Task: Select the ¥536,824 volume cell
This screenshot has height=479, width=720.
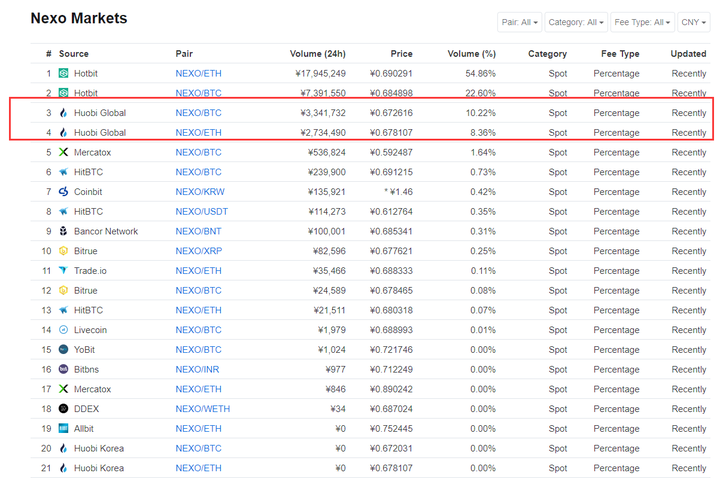Action: pyautogui.click(x=326, y=152)
